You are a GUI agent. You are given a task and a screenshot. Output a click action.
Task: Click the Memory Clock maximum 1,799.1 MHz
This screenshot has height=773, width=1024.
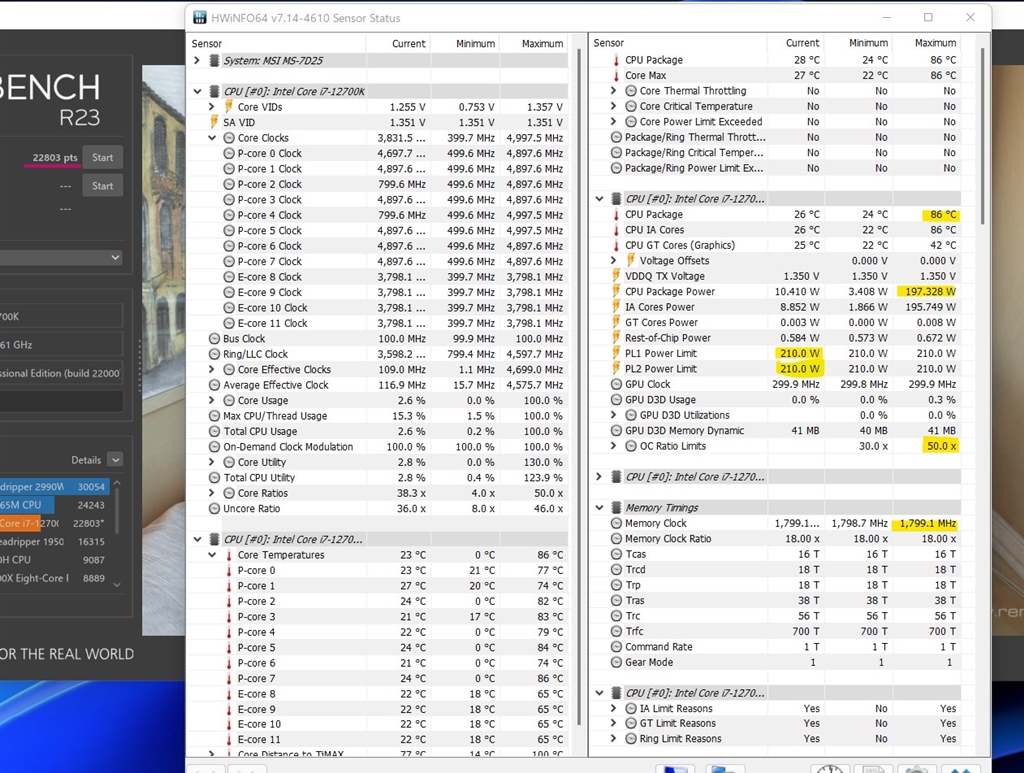coord(927,524)
